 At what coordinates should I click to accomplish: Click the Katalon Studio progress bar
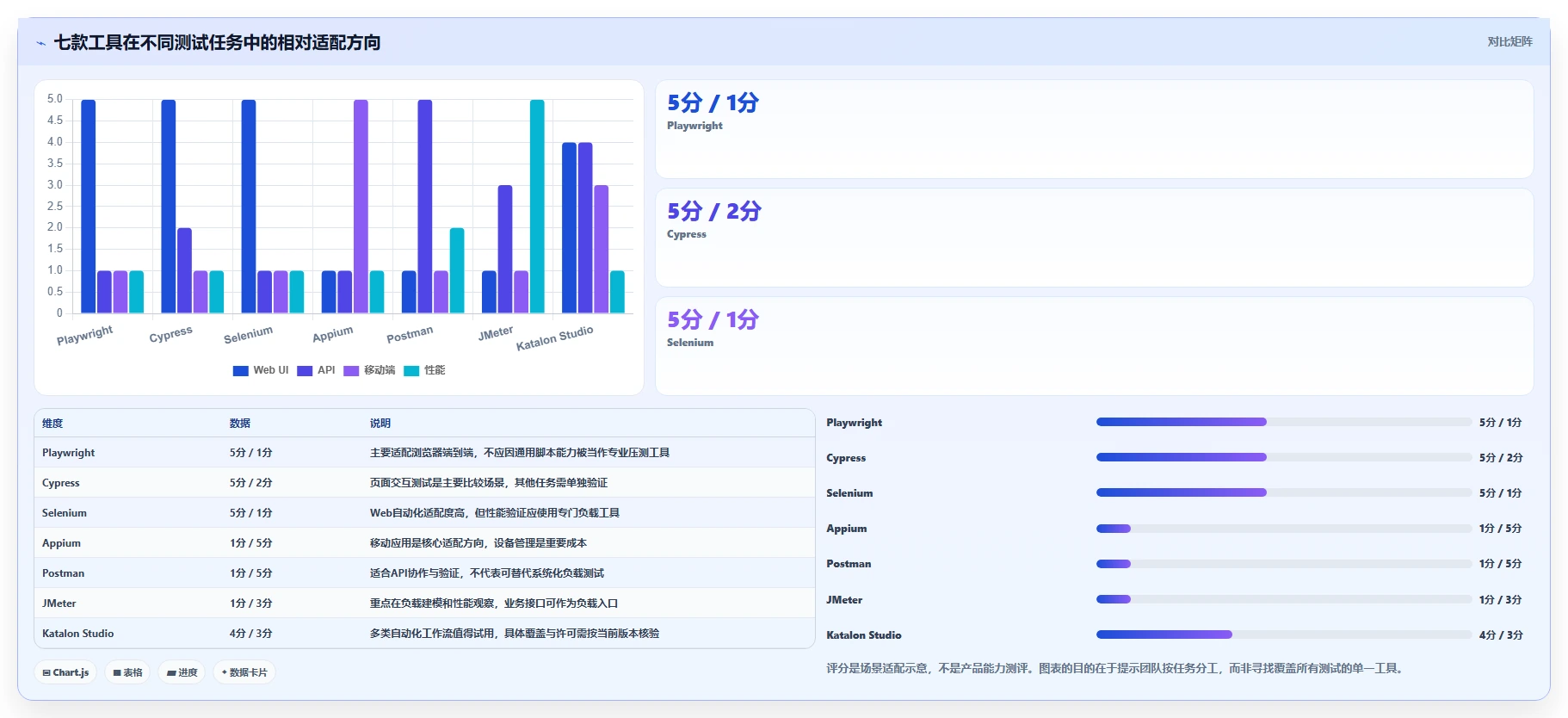pyautogui.click(x=1283, y=634)
